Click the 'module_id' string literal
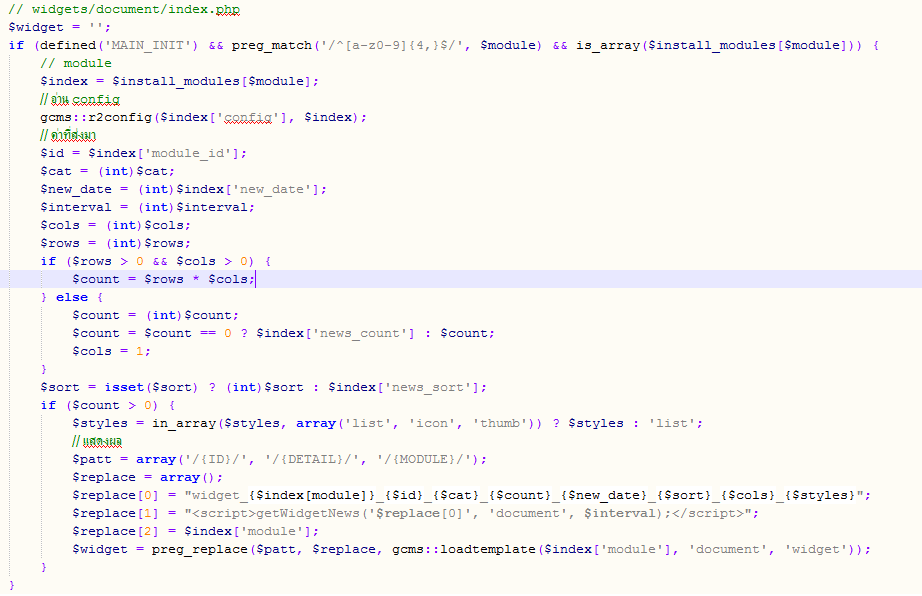Image resolution: width=922 pixels, height=596 pixels. click(188, 153)
